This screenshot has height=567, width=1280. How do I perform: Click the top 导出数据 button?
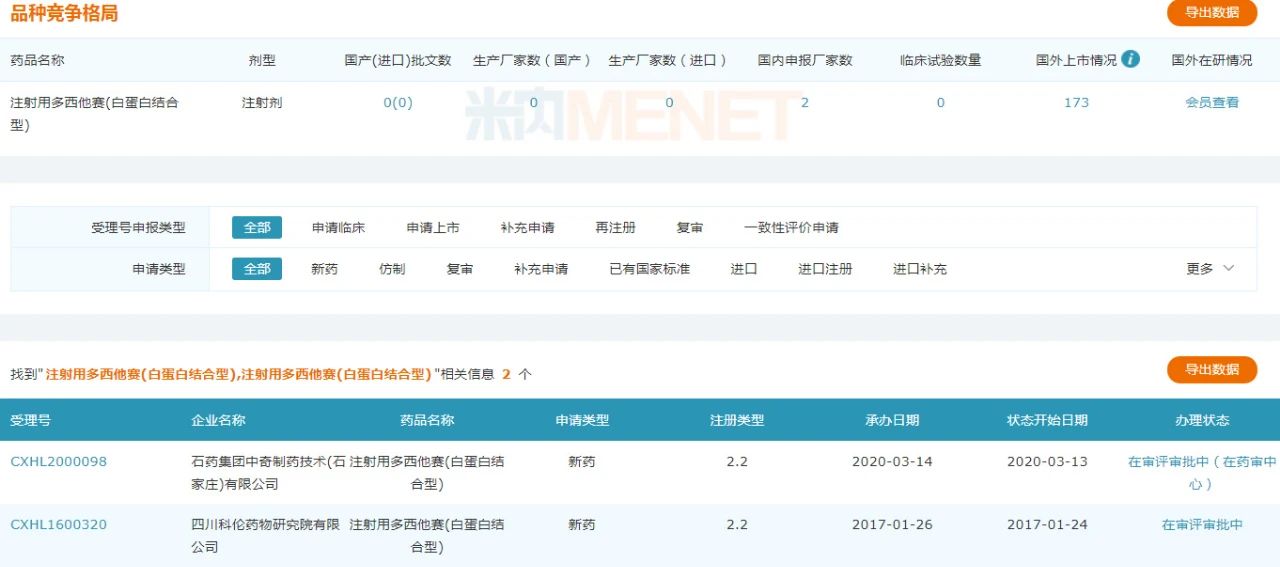point(1211,13)
